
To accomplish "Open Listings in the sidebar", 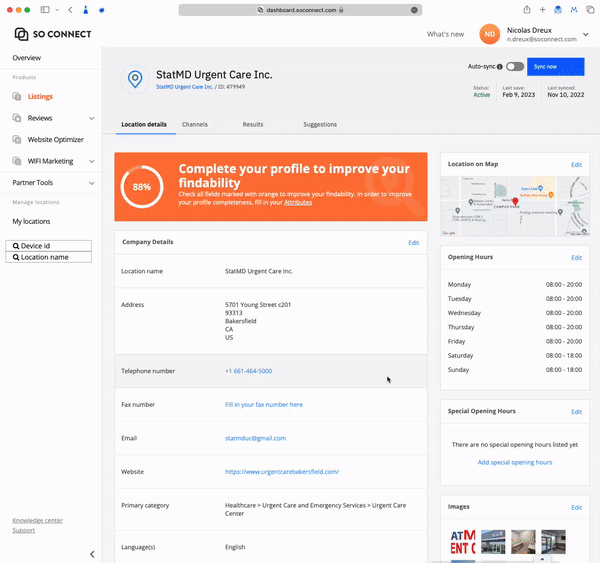I will pos(40,96).
